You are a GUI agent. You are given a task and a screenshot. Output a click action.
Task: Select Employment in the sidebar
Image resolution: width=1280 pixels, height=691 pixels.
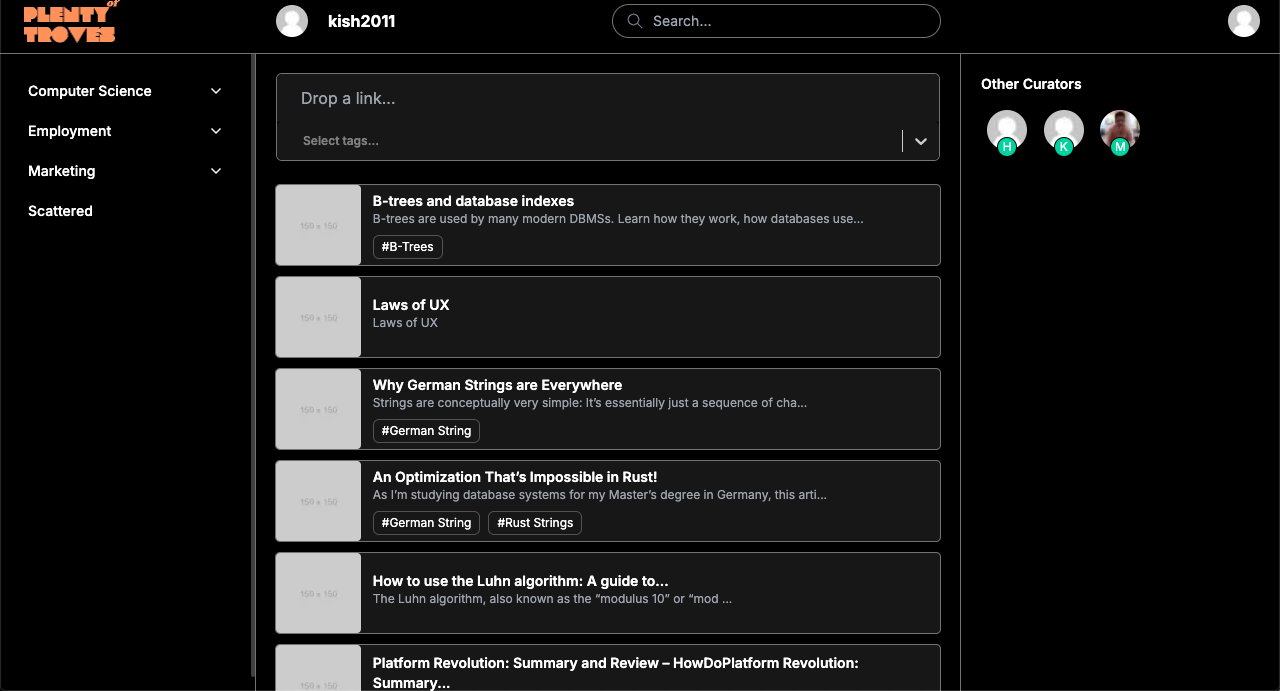click(x=70, y=131)
